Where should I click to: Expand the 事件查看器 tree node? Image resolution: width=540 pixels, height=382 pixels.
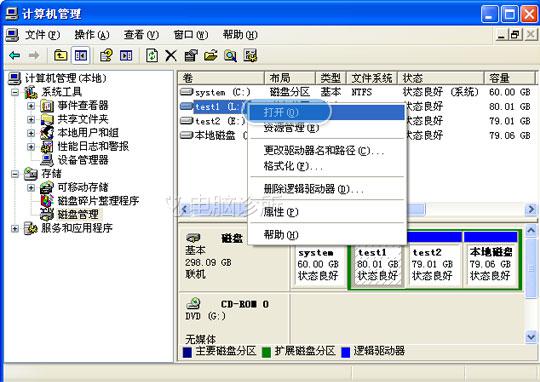pyautogui.click(x=31, y=106)
